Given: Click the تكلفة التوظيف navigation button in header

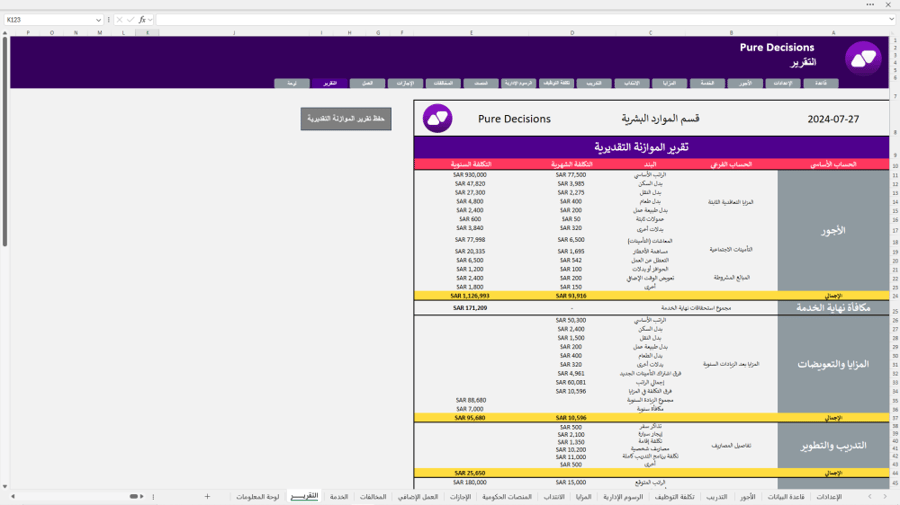Looking at the screenshot, I should [556, 83].
